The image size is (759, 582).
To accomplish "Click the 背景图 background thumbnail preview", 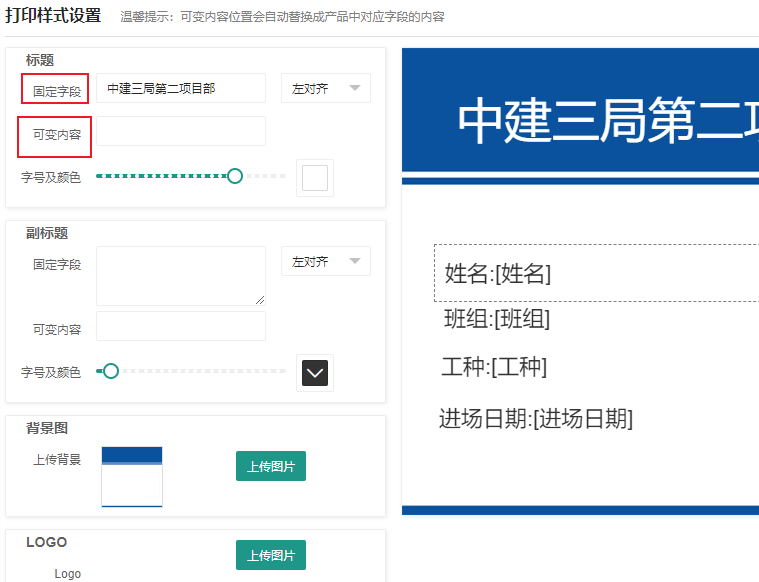I will [132, 476].
